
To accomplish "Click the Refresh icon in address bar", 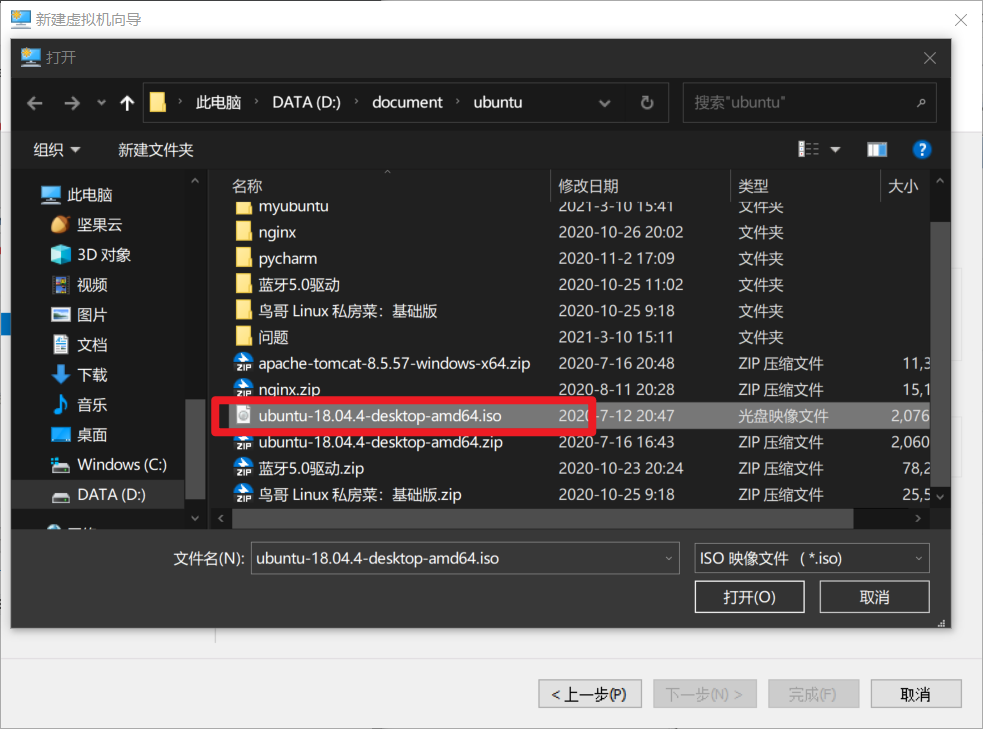I will pos(647,103).
